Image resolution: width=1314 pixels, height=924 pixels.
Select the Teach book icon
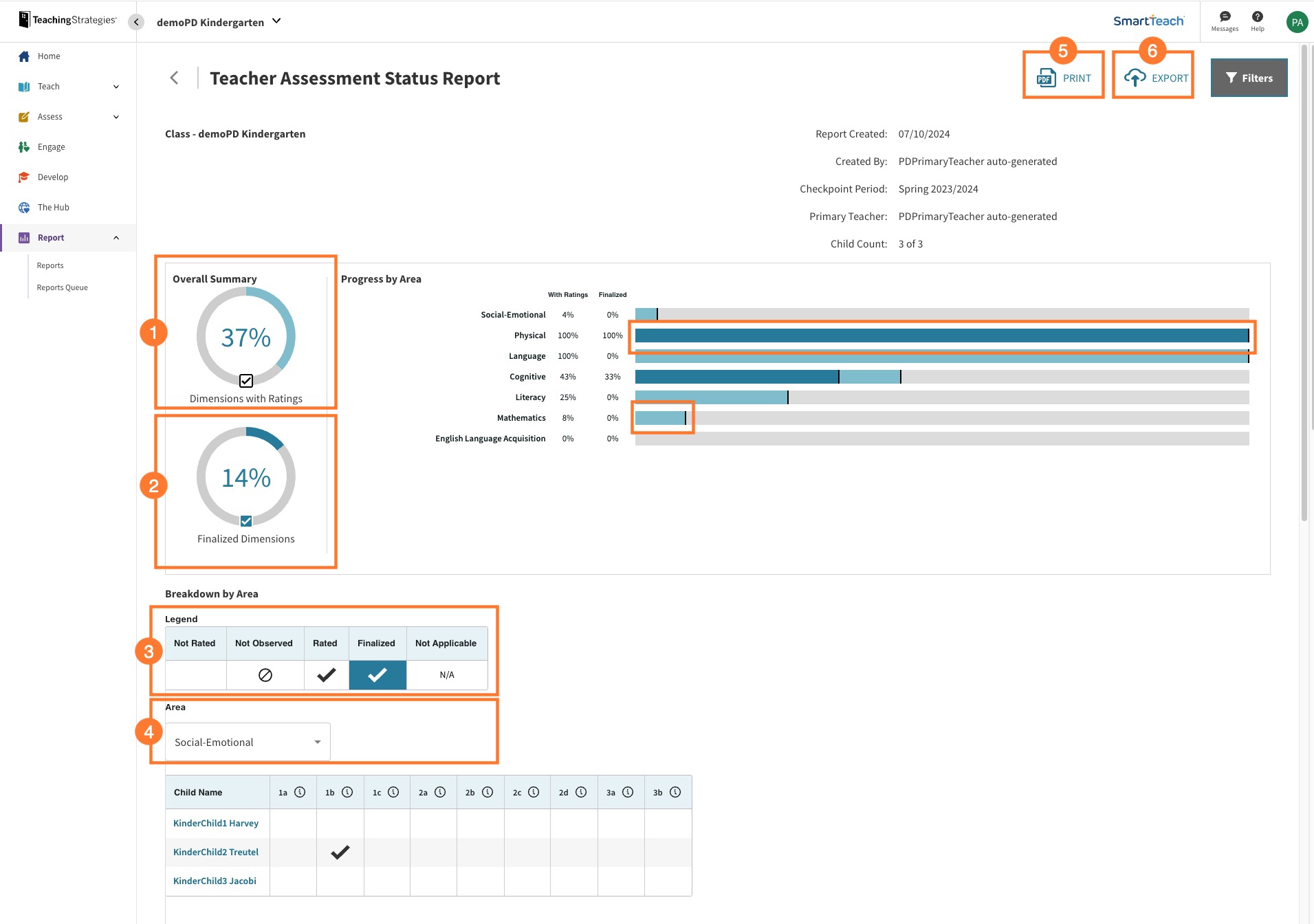tap(24, 86)
